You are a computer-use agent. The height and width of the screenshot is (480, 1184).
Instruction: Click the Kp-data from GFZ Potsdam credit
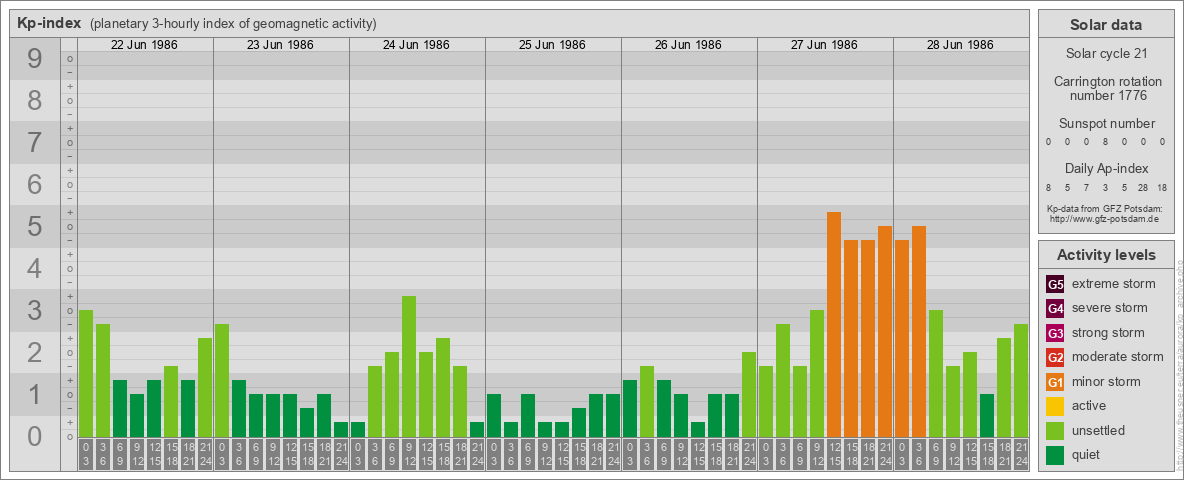(1106, 209)
